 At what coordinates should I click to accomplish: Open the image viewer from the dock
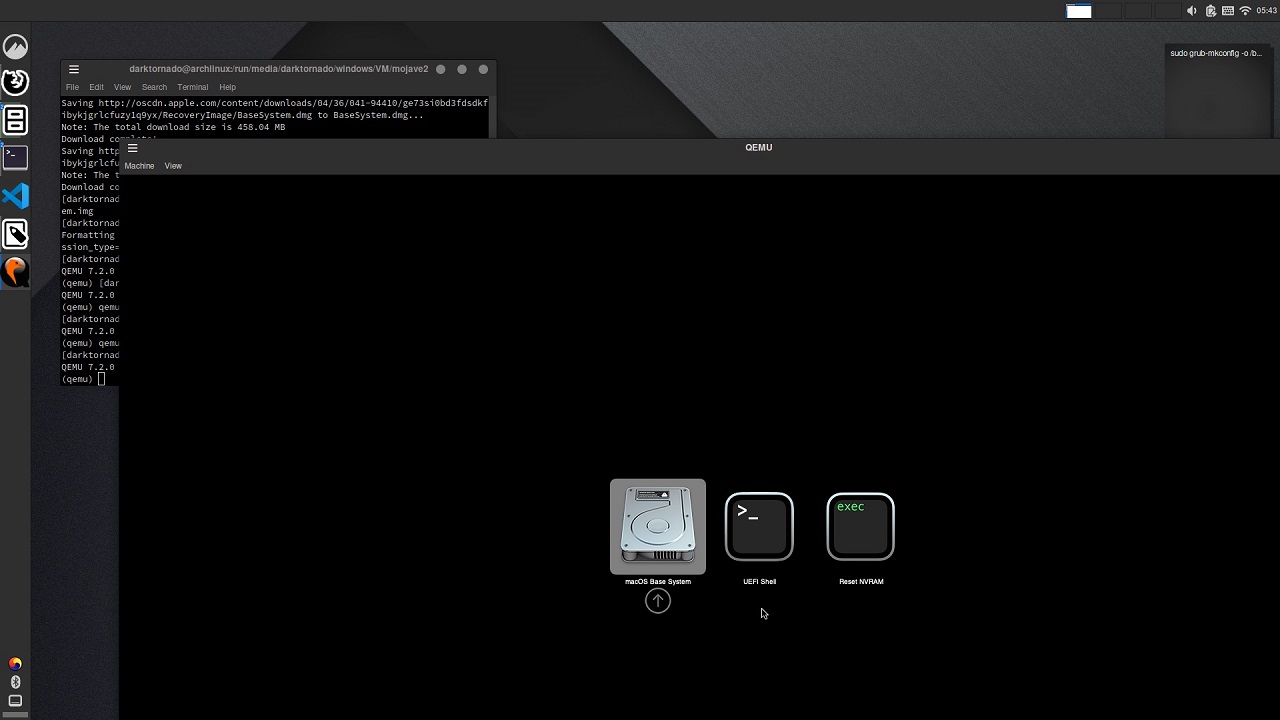point(15,234)
